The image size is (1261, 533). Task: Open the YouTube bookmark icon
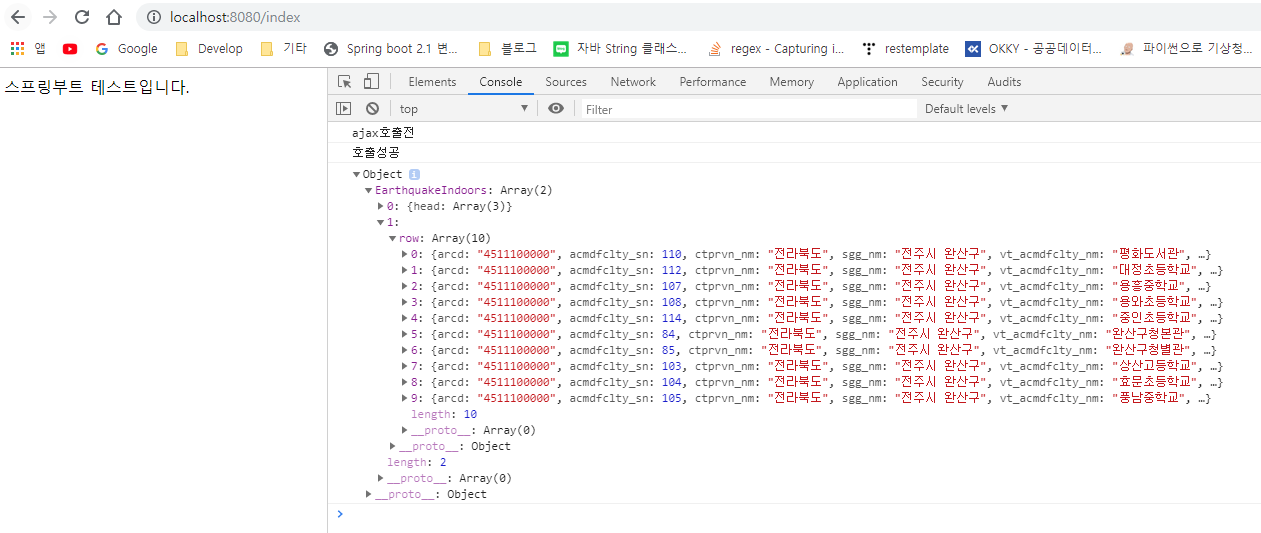(x=70, y=48)
